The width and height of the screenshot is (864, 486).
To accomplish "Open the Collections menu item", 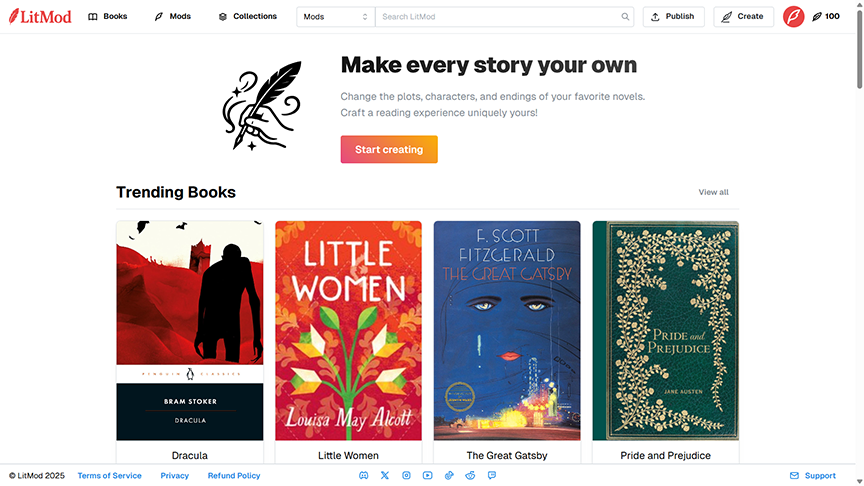I will pos(247,17).
